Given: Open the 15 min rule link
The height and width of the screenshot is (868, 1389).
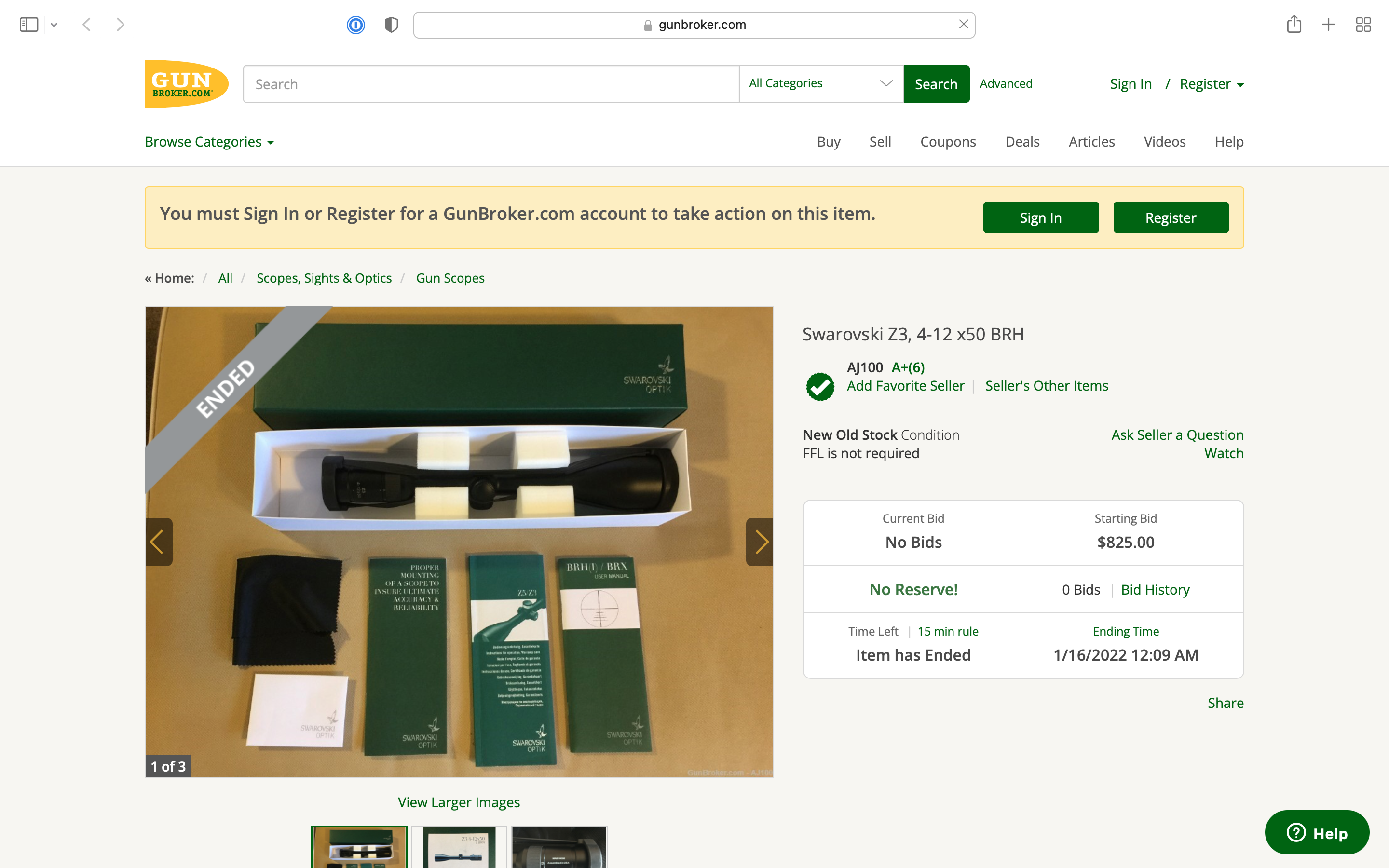Looking at the screenshot, I should click(x=948, y=631).
